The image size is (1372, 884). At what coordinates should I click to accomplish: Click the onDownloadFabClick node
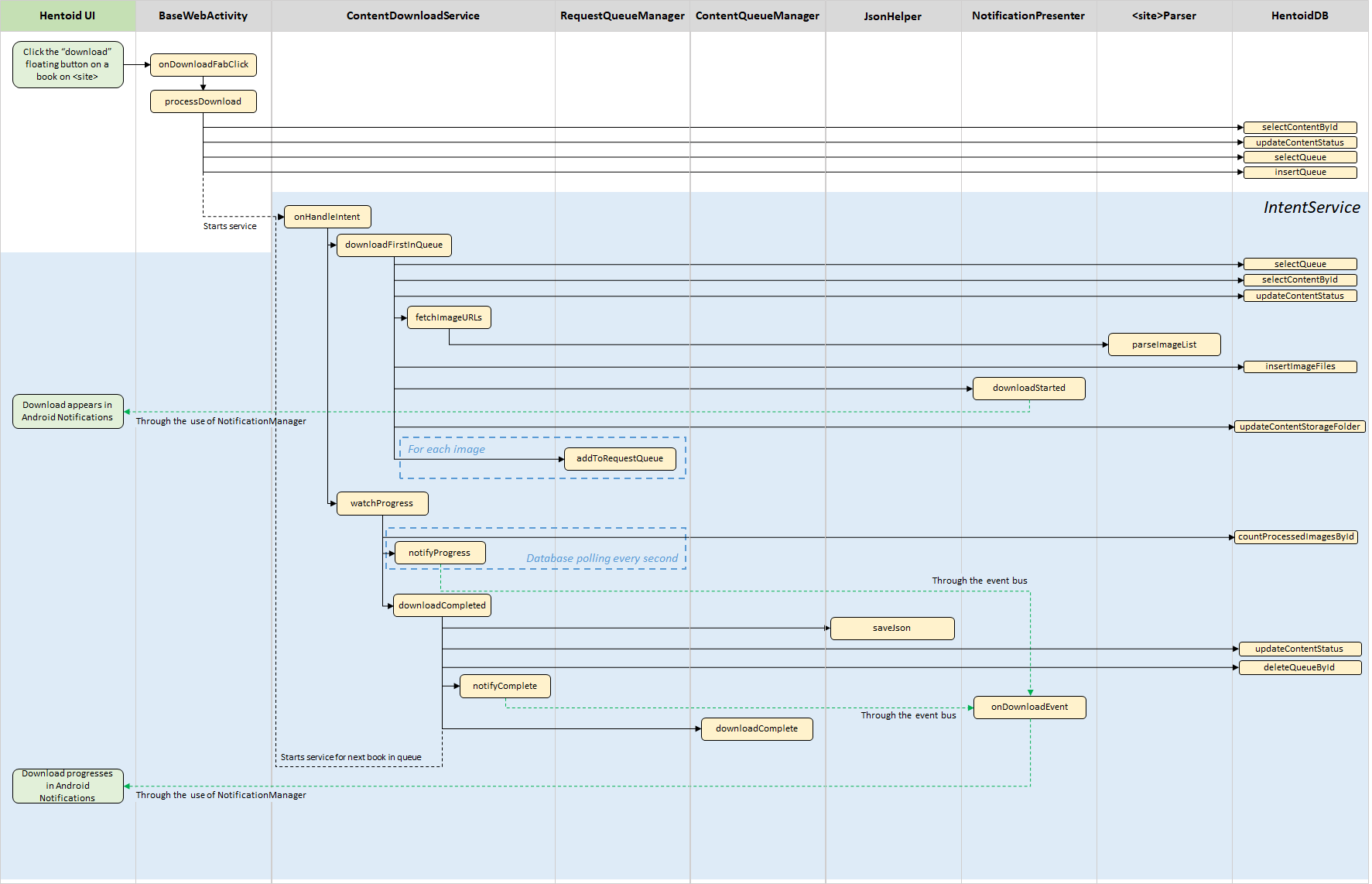(204, 64)
